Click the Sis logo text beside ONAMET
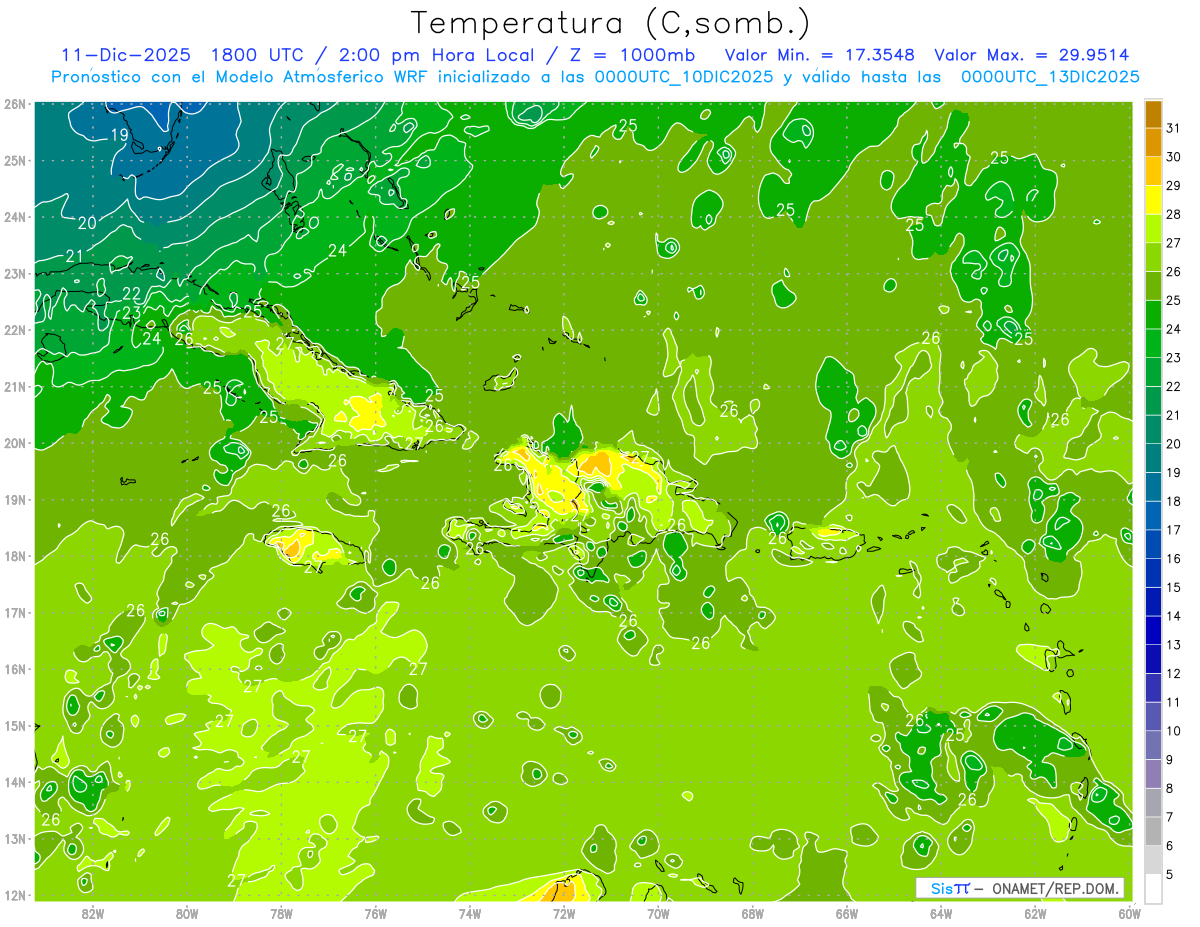The width and height of the screenshot is (1200, 927). 944,888
